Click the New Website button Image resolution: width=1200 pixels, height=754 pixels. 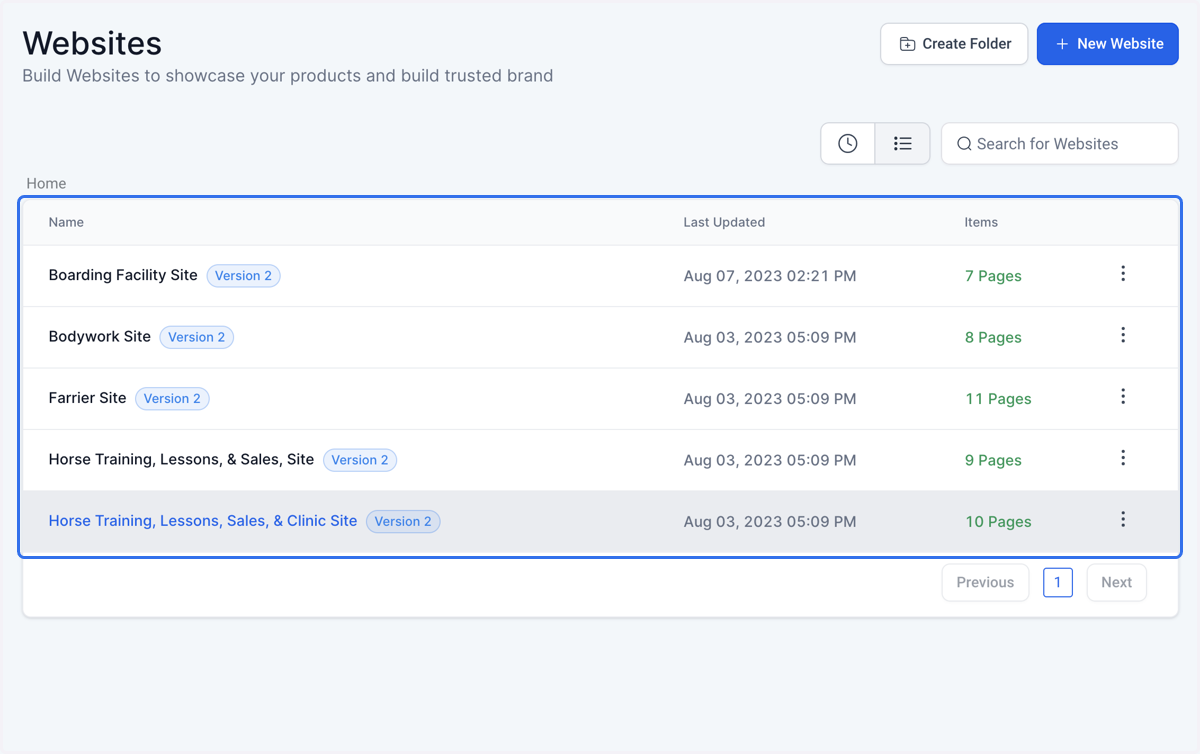pos(1108,44)
